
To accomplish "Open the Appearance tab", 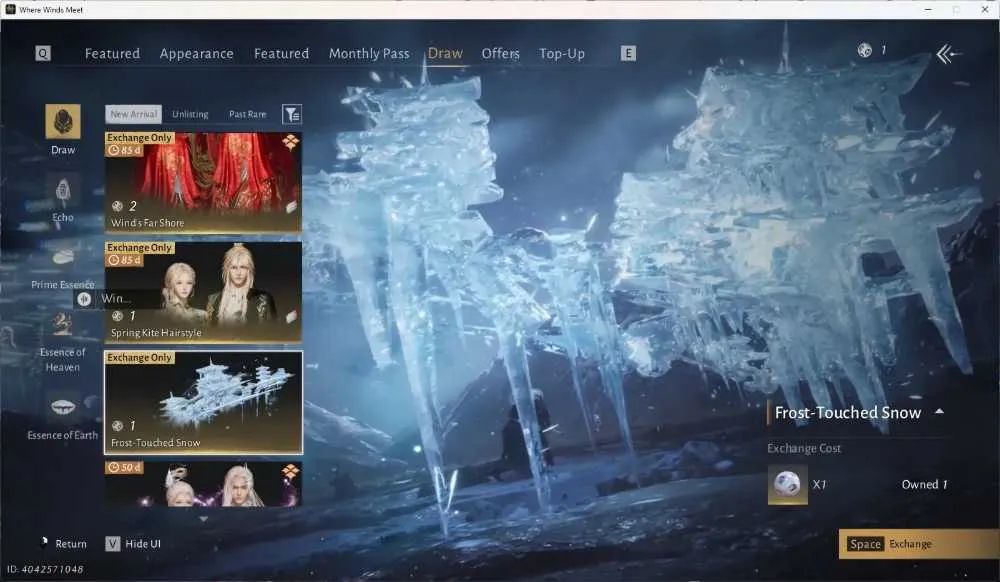I will [196, 54].
